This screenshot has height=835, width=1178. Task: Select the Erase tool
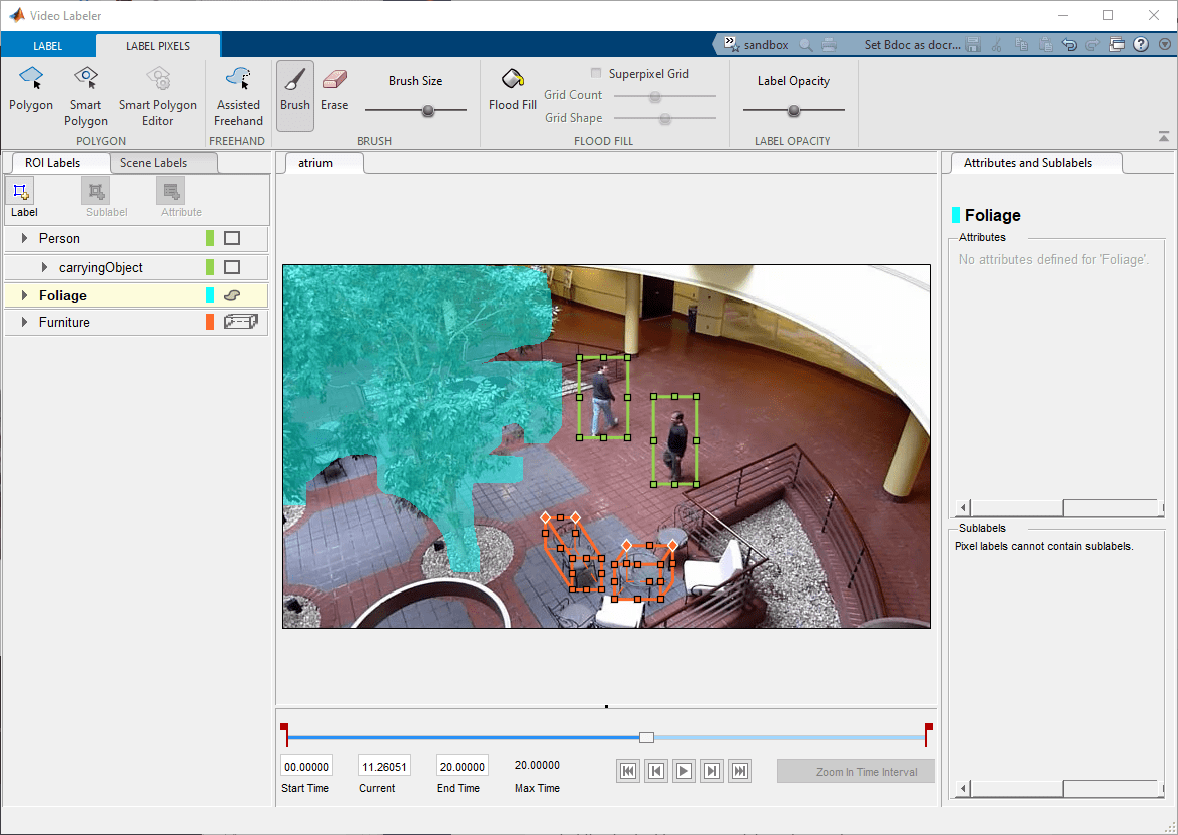(334, 89)
